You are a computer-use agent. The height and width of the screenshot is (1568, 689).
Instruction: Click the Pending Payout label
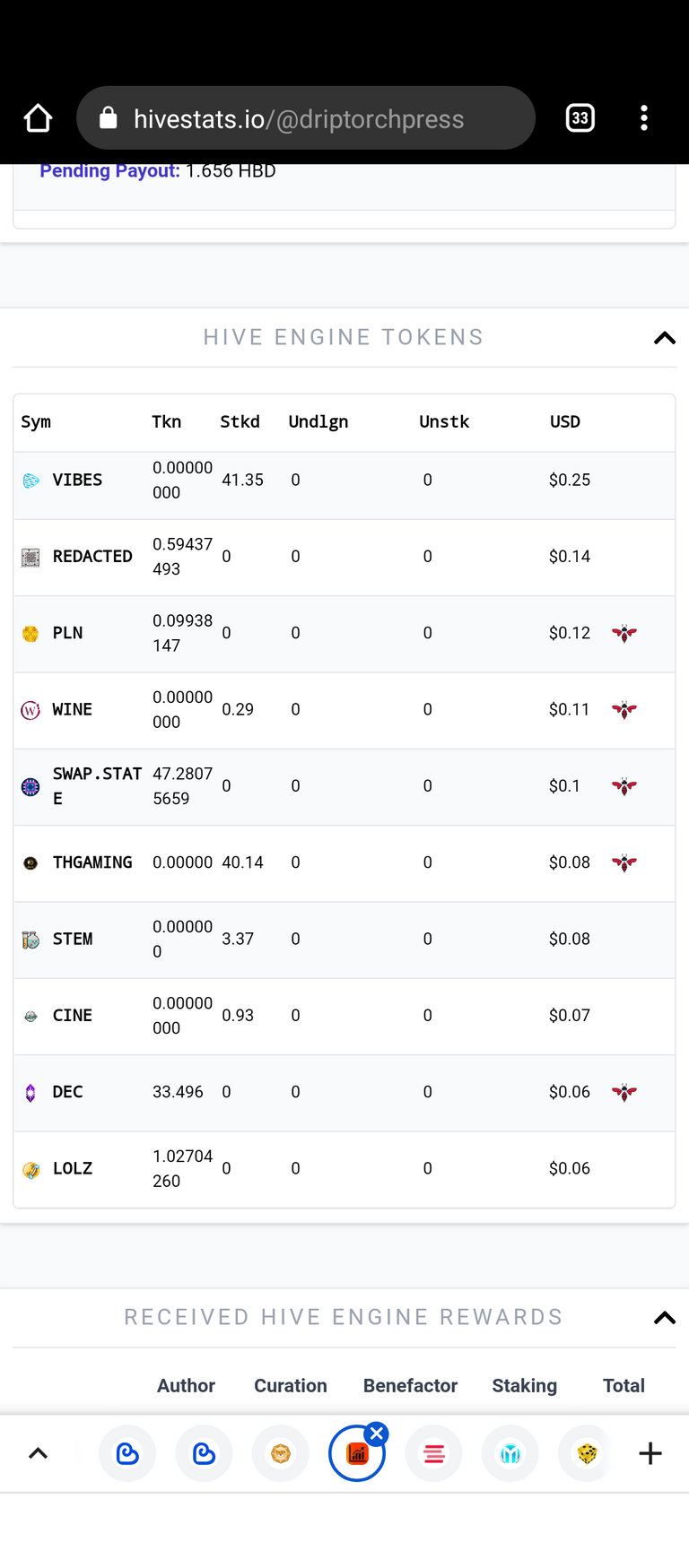click(109, 170)
